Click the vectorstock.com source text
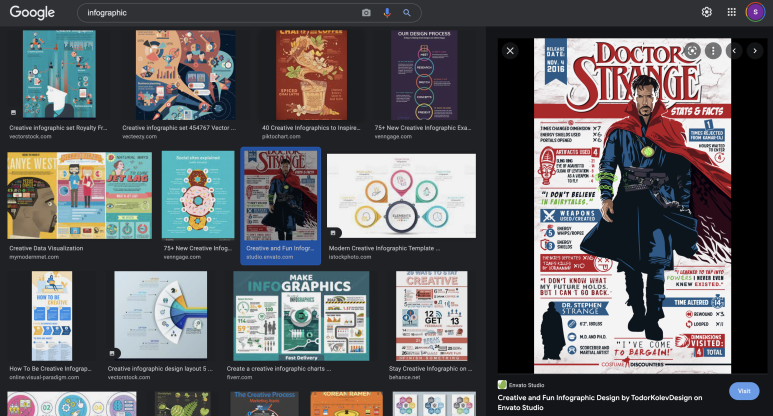 tap(30, 137)
